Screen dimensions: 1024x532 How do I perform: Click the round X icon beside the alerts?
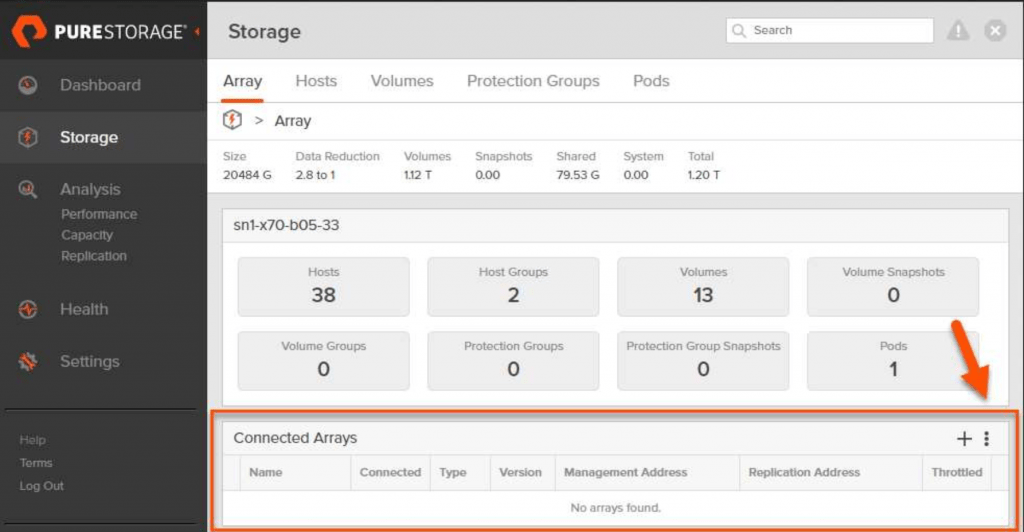click(995, 31)
